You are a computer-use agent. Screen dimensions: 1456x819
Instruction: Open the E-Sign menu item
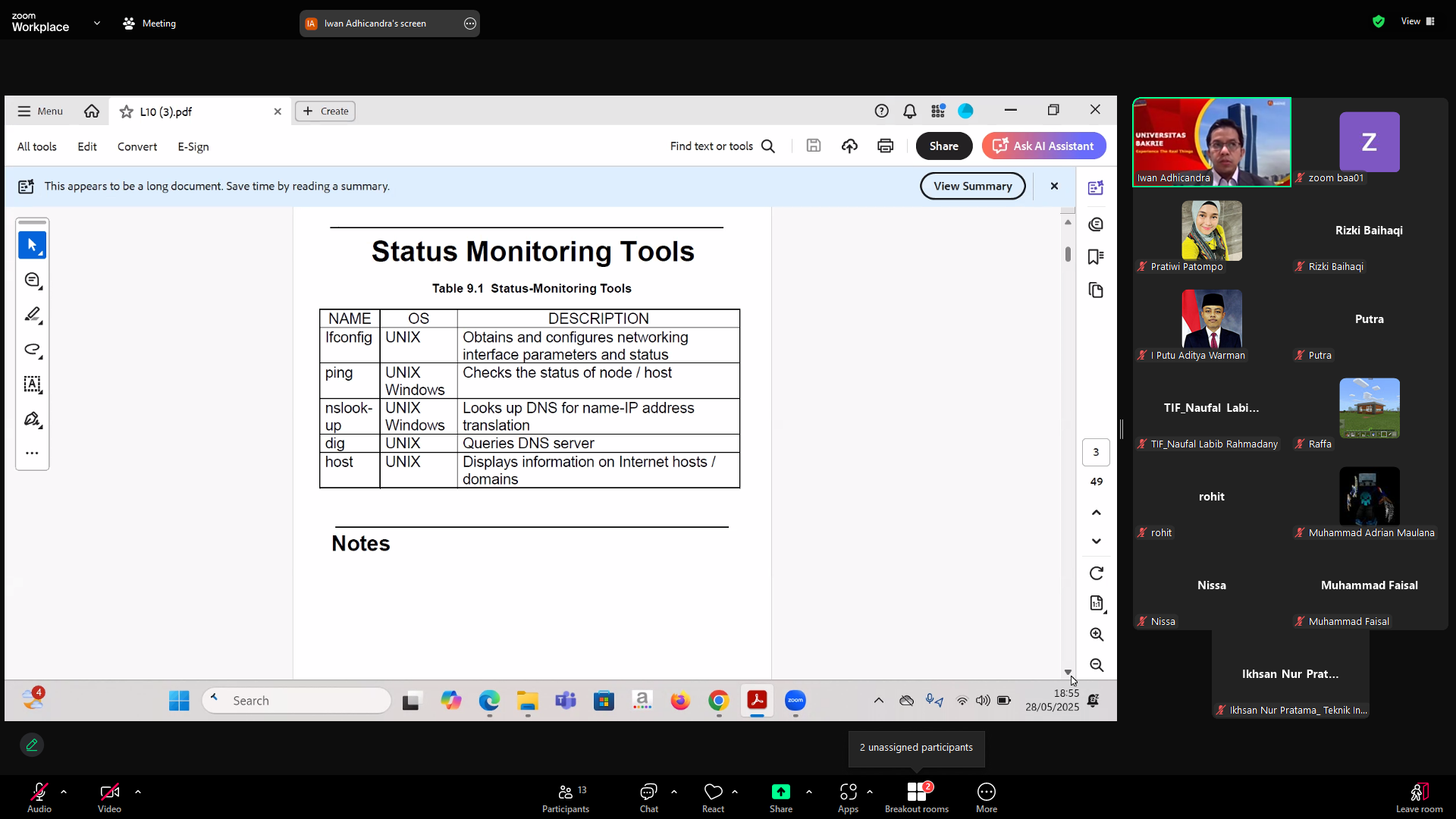[x=193, y=146]
